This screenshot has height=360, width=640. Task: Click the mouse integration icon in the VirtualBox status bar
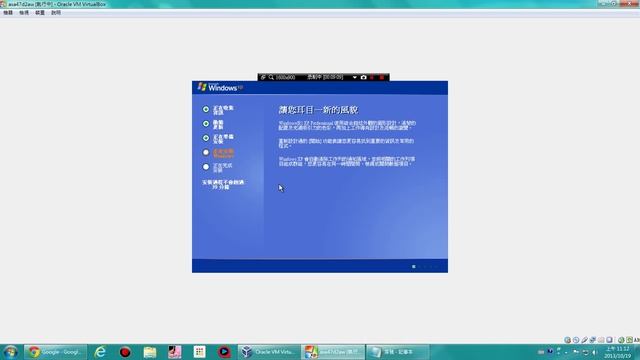621,340
